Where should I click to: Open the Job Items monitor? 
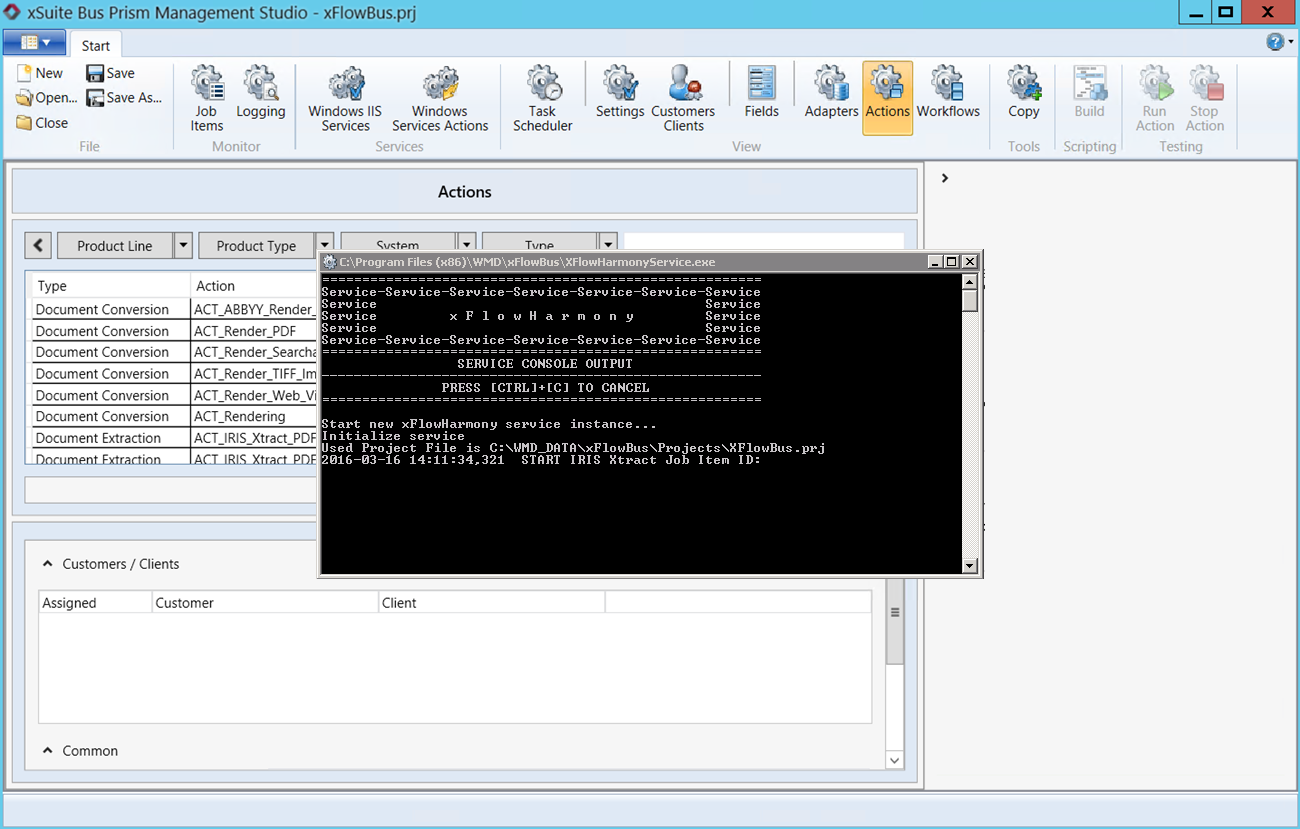pos(206,97)
